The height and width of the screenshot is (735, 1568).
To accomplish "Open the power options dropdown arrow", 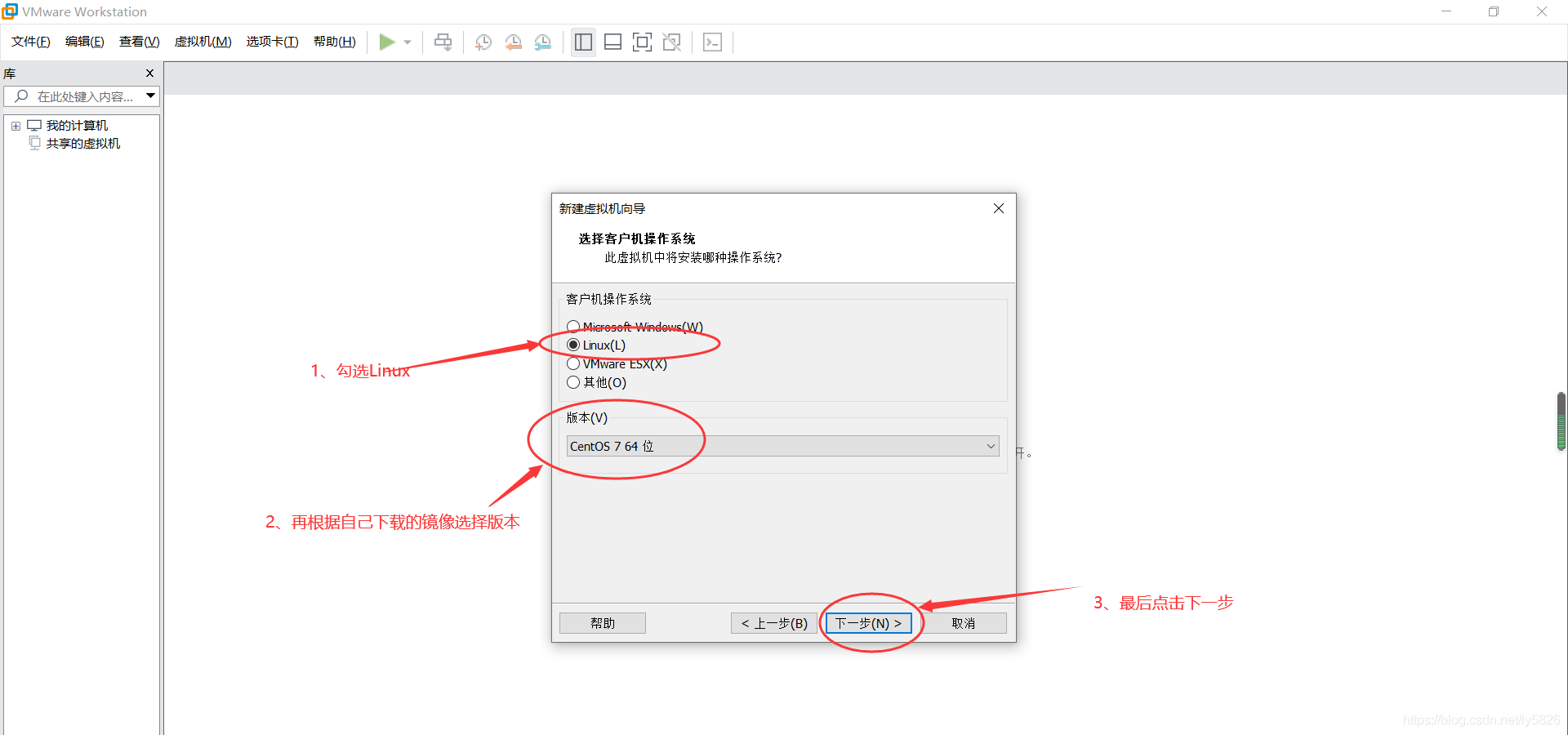I will tap(408, 42).
